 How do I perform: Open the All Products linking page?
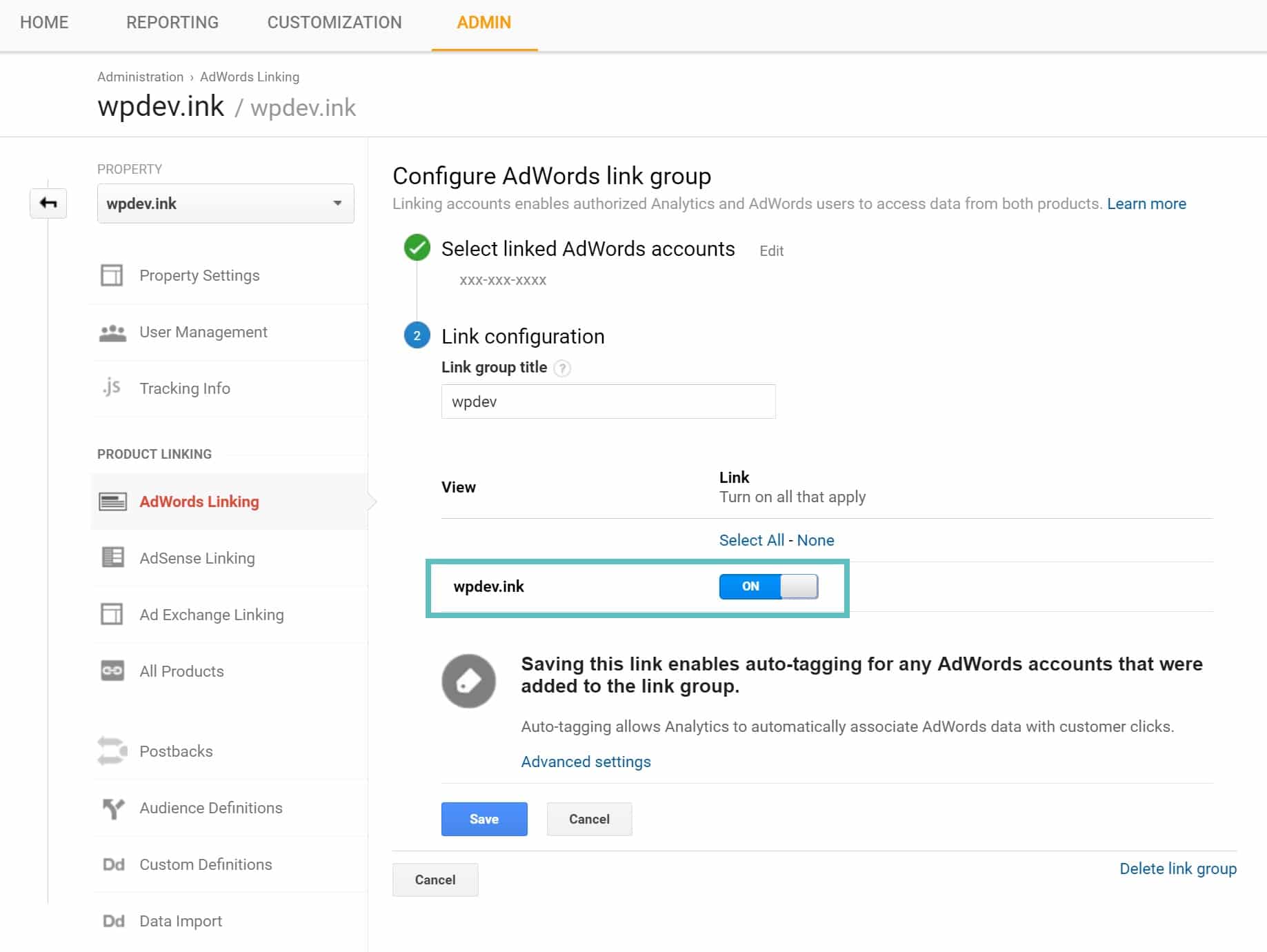click(x=181, y=671)
